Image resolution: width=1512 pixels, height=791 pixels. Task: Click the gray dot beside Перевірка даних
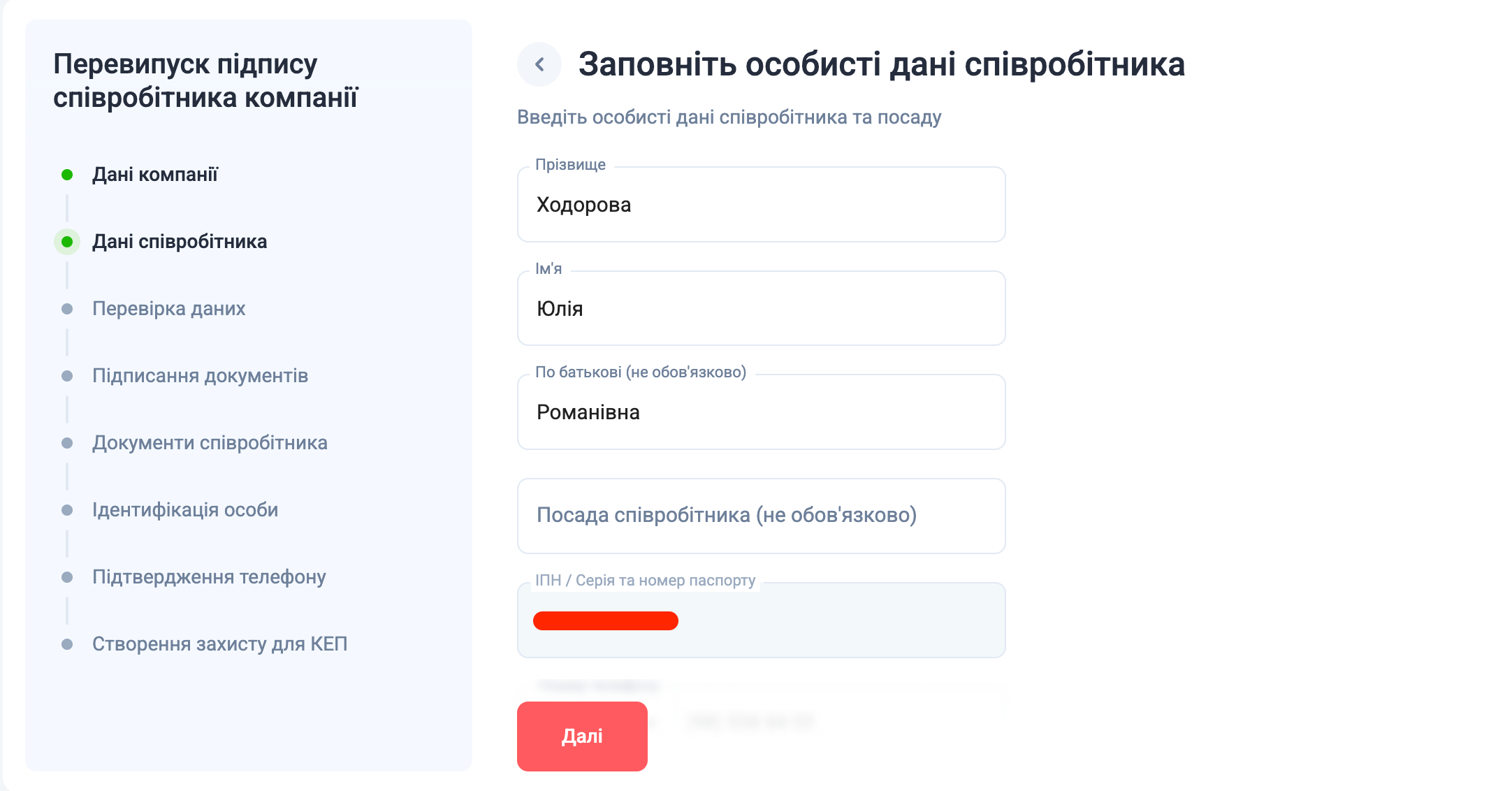point(67,309)
